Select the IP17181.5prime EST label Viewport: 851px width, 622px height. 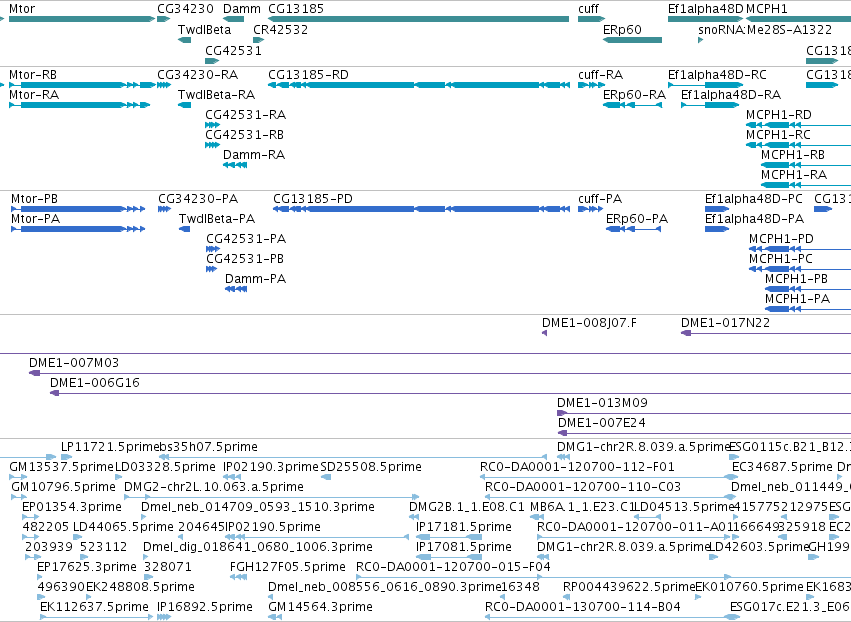[463, 528]
